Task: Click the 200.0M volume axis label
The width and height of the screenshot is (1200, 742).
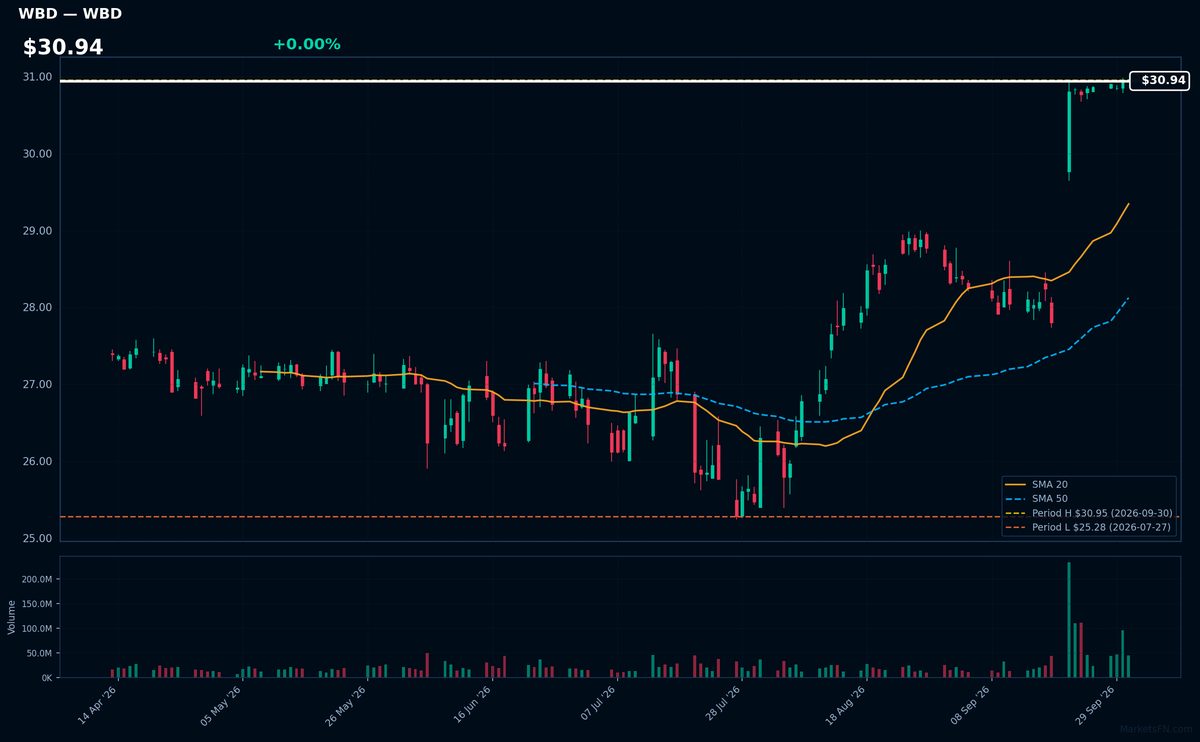Action: pos(36,580)
